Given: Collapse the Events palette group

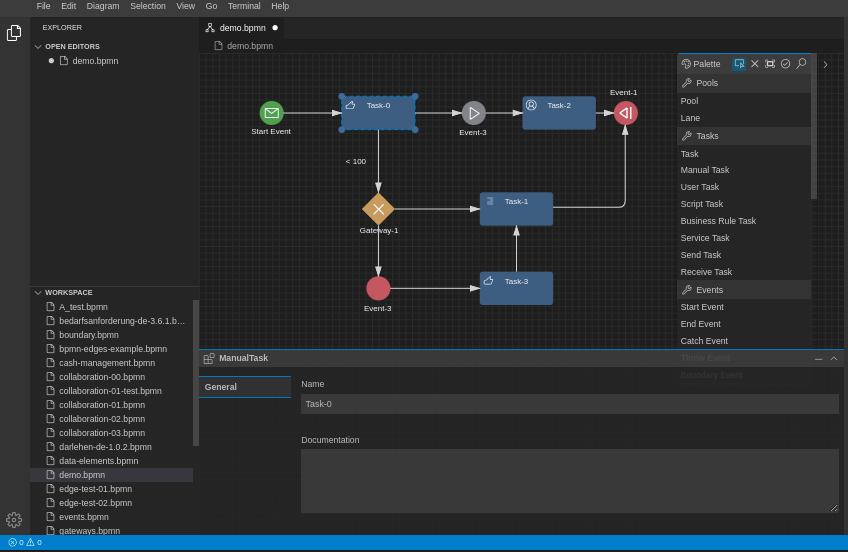Looking at the screenshot, I should pos(744,290).
